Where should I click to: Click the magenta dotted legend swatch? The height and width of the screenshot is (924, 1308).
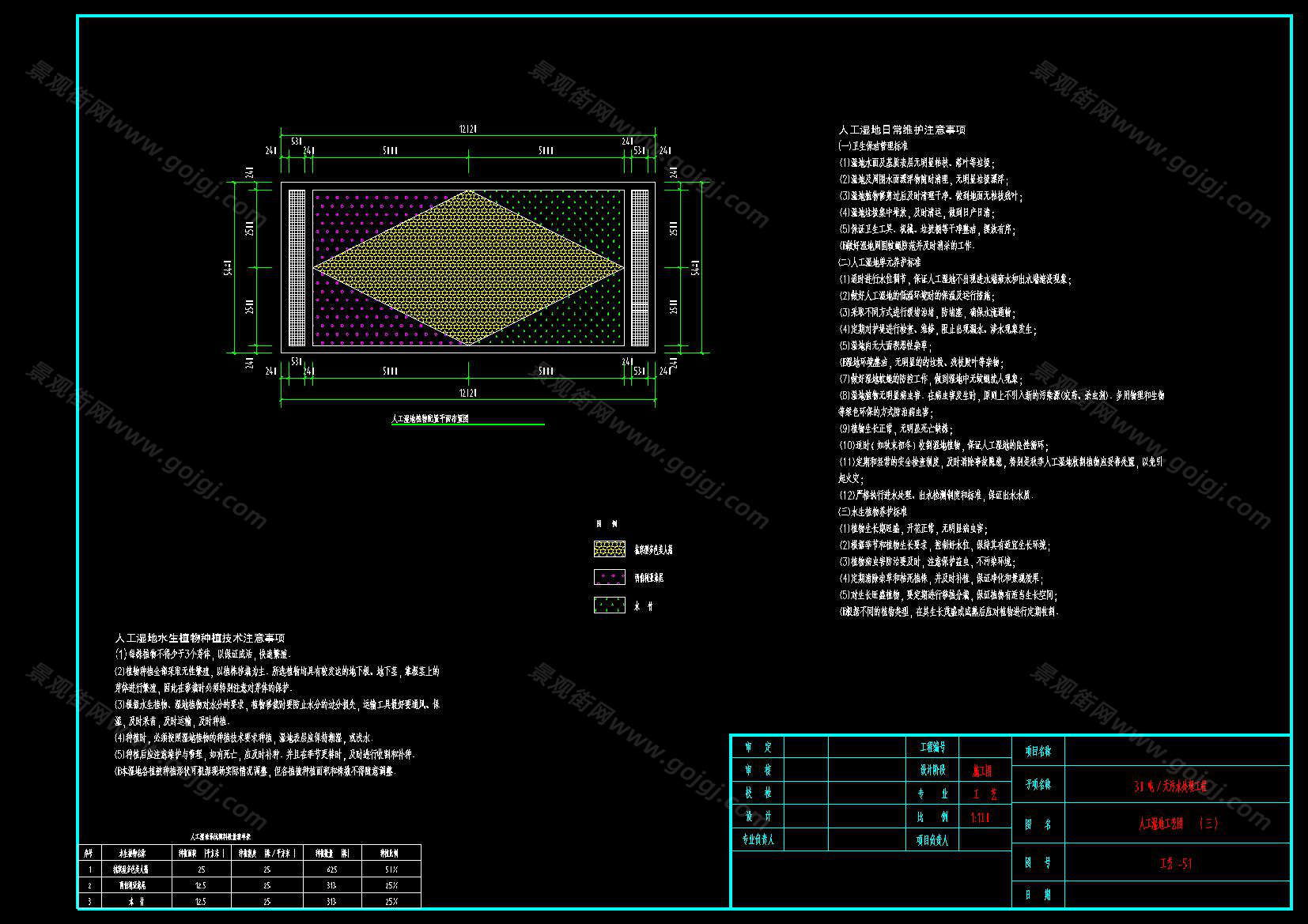[x=609, y=577]
